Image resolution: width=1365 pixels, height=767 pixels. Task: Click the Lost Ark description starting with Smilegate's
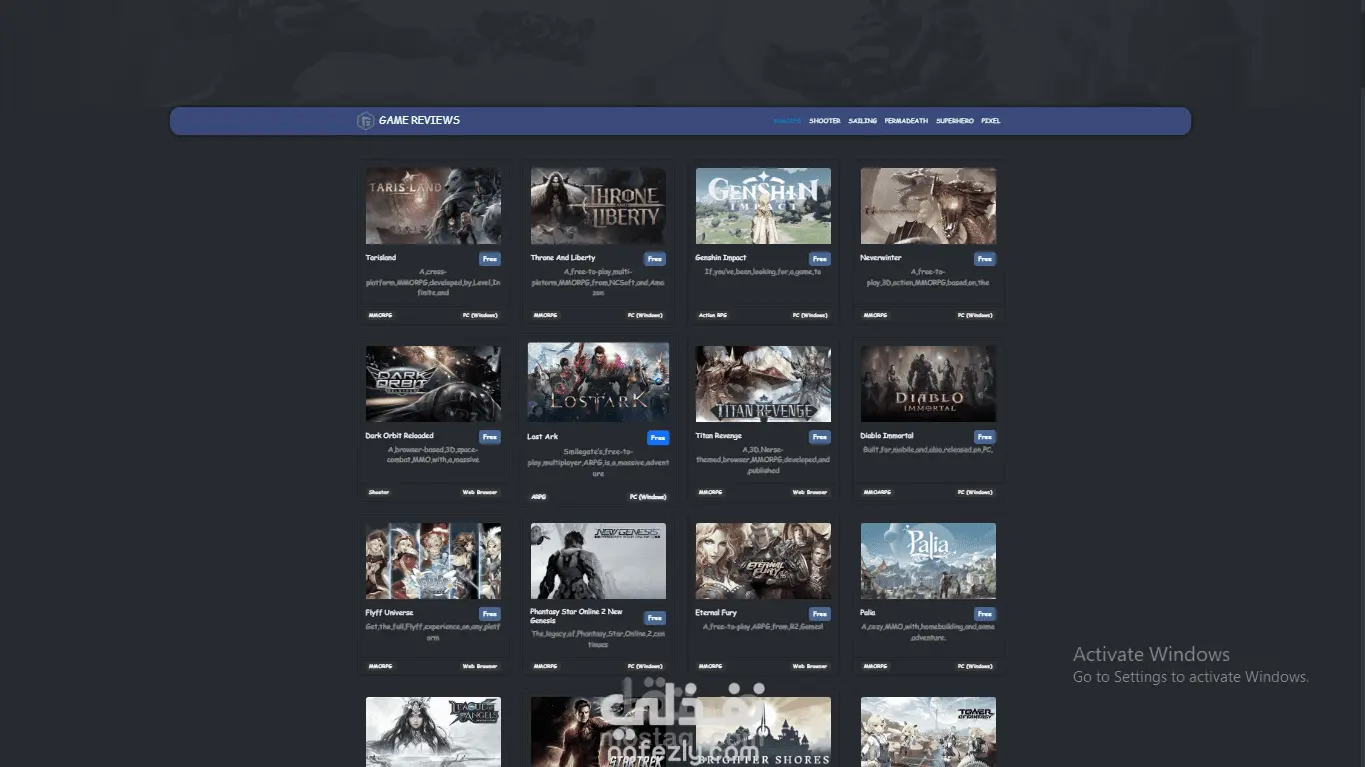click(x=598, y=463)
